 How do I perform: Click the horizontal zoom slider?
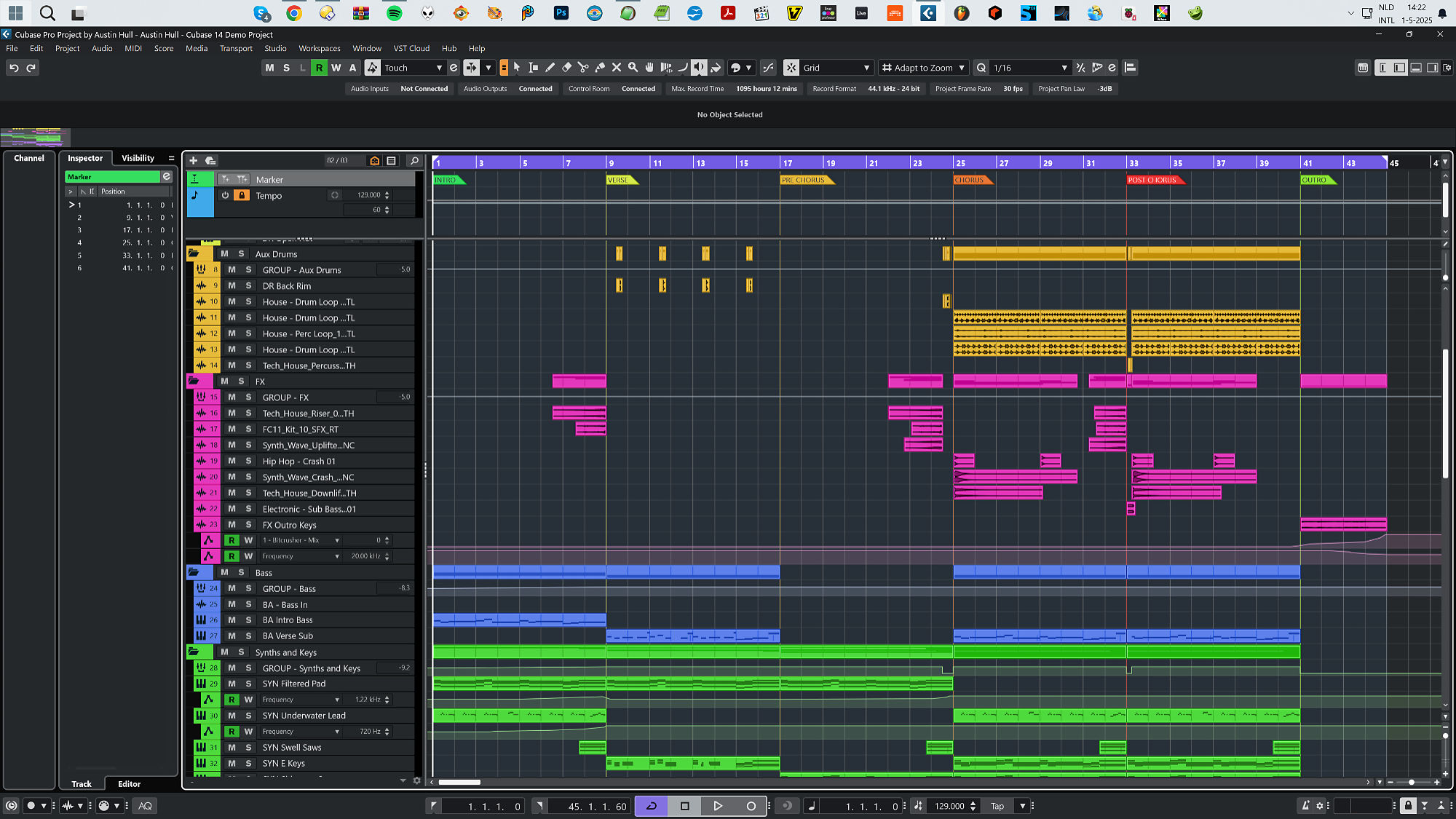[x=1412, y=782]
